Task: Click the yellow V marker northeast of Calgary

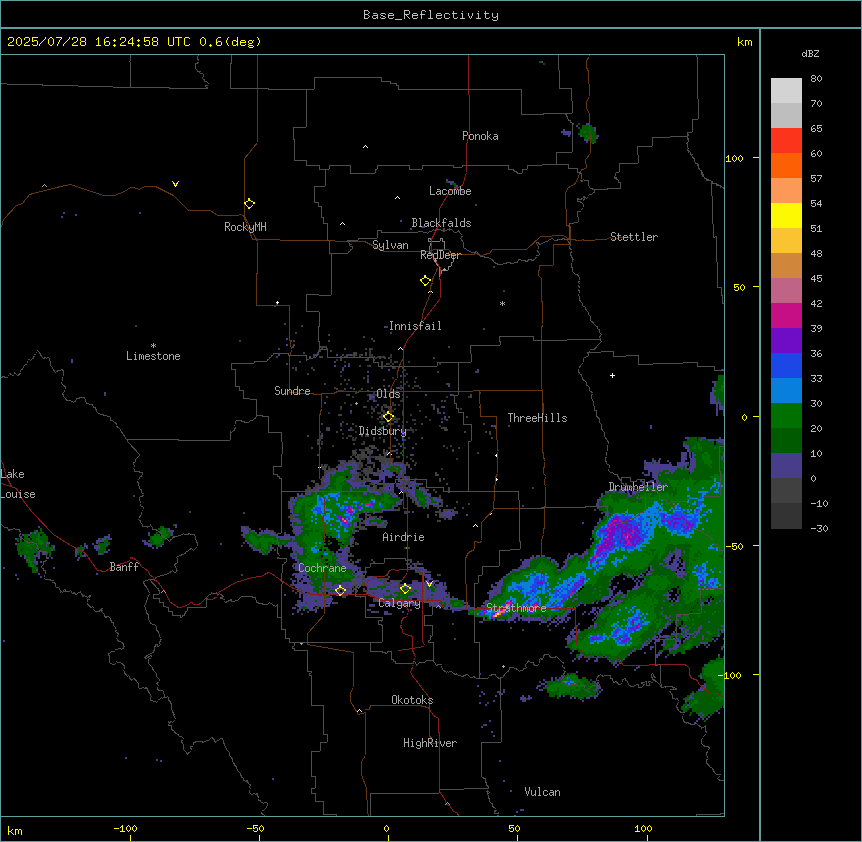Action: (429, 584)
